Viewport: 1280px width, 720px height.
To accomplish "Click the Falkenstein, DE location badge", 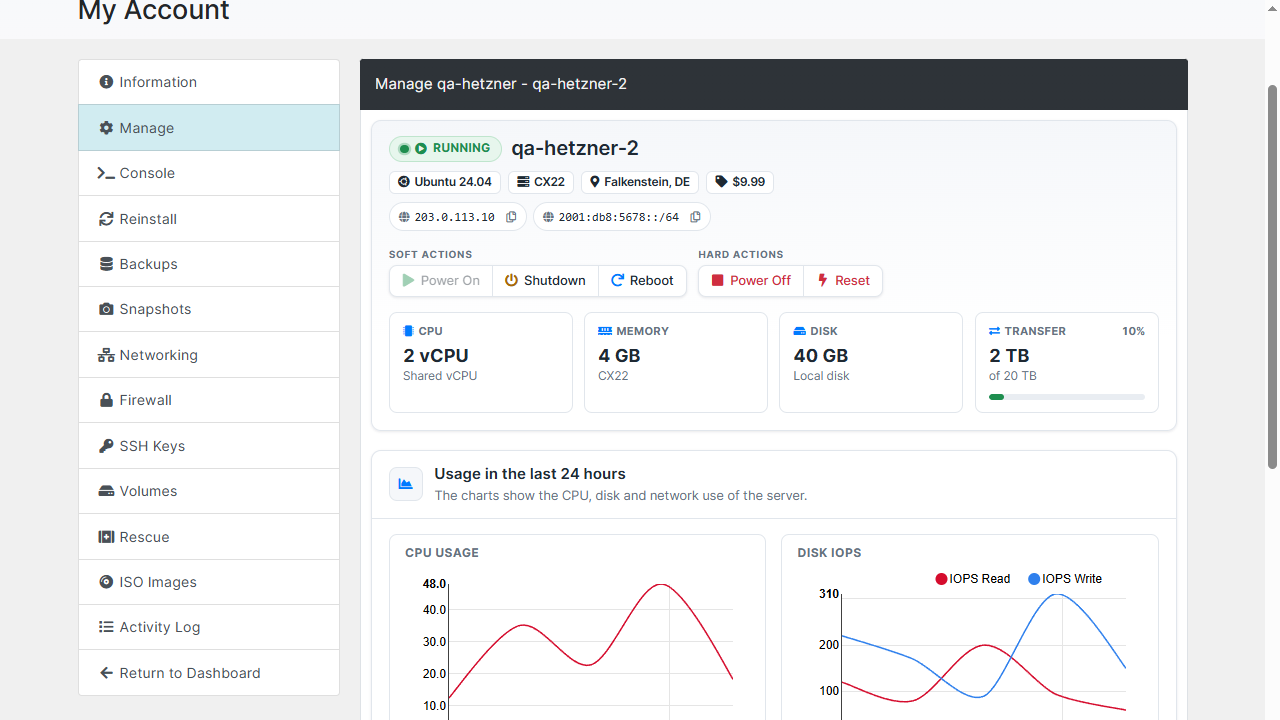I will [x=640, y=182].
